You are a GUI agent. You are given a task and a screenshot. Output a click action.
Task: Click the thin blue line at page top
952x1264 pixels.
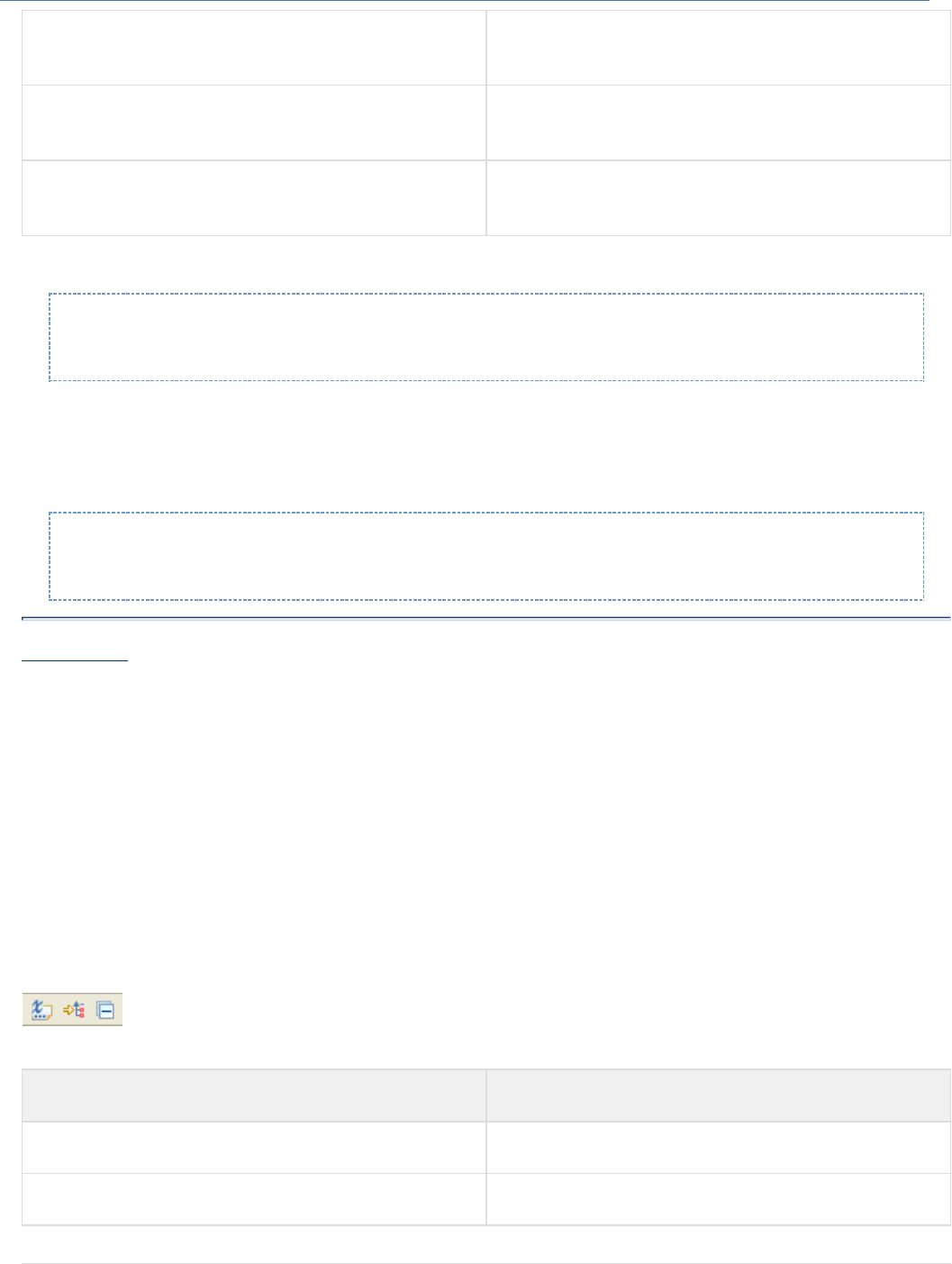464,1
